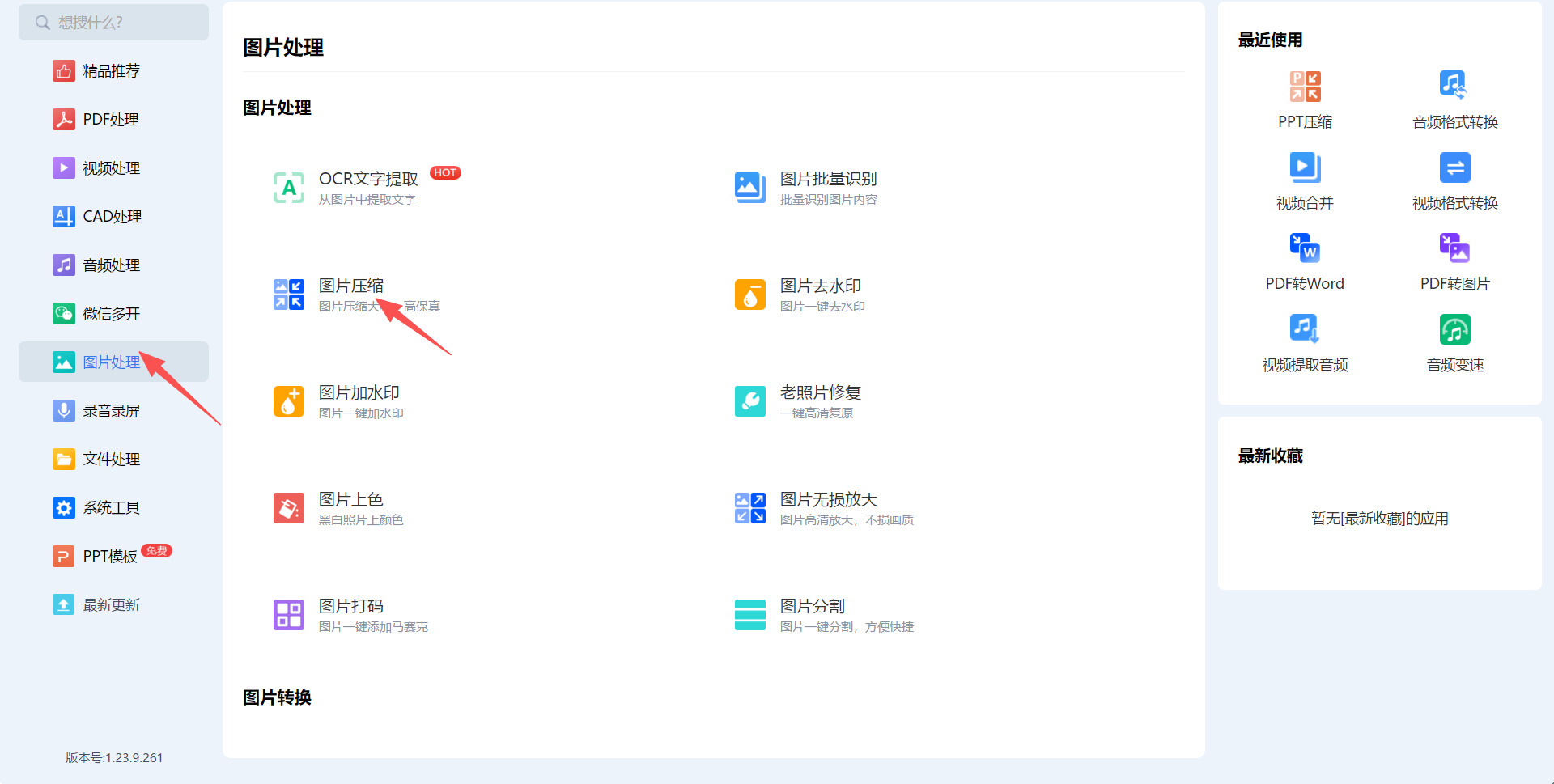Click the PPT模板 sidebar icon
The image size is (1554, 784).
pyautogui.click(x=64, y=557)
